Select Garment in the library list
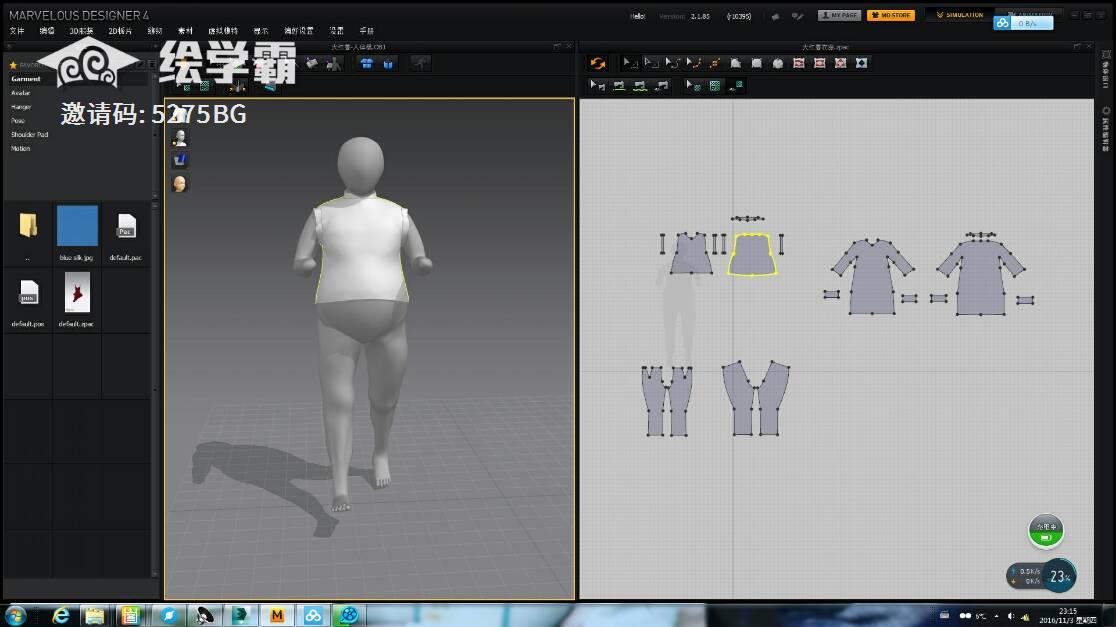 tap(26, 79)
